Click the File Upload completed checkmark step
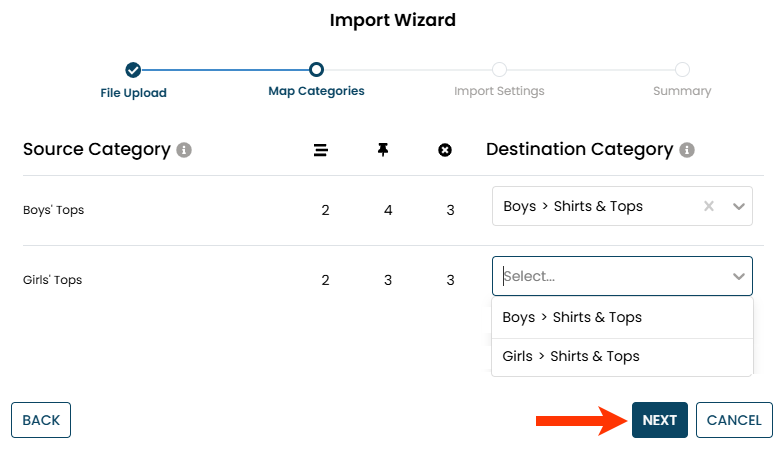 (x=133, y=70)
